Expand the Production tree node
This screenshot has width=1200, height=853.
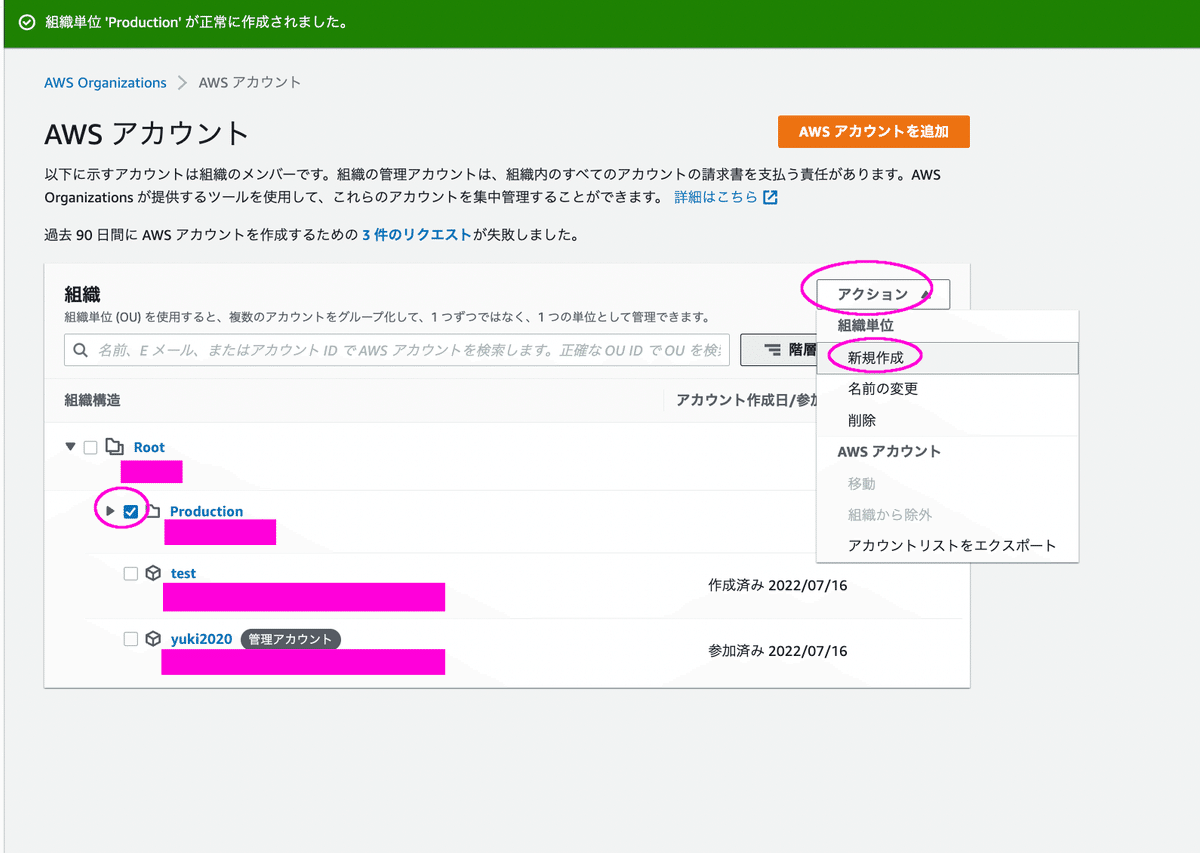tap(110, 511)
